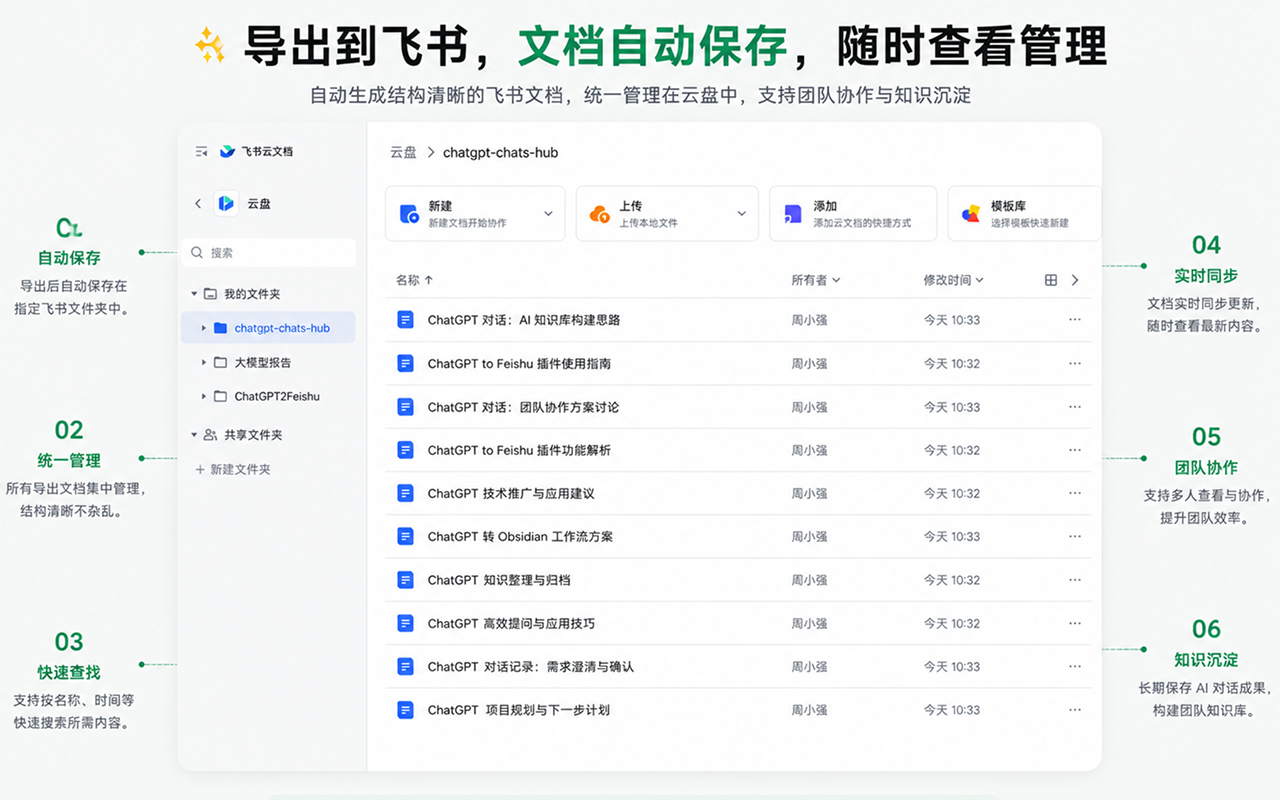Open more options for '团队协作方案讨论' row
Image resolution: width=1280 pixels, height=800 pixels.
pyautogui.click(x=1075, y=407)
